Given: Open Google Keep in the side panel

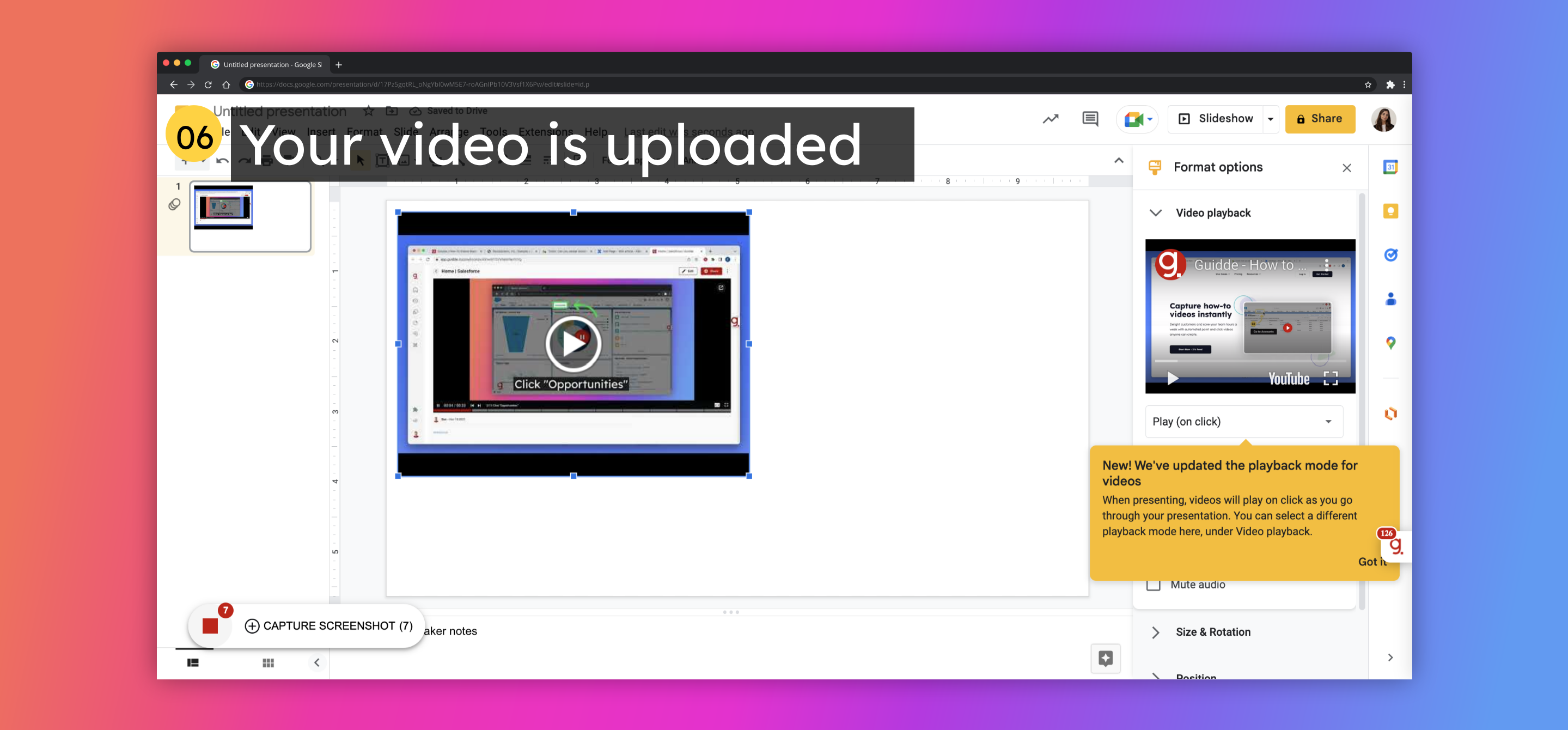Looking at the screenshot, I should (x=1390, y=211).
